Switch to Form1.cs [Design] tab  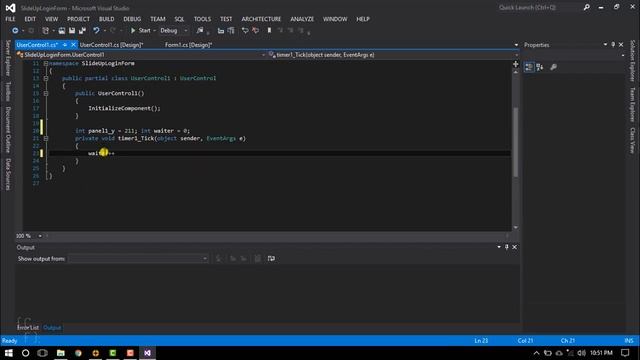point(189,45)
